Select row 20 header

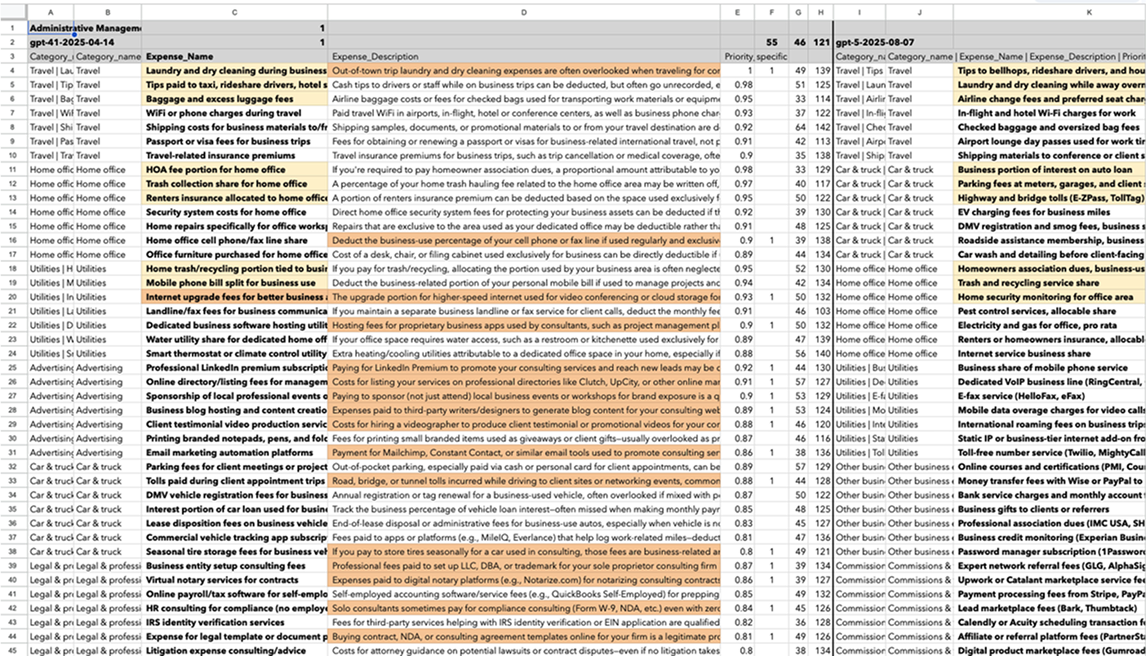pyautogui.click(x=13, y=297)
